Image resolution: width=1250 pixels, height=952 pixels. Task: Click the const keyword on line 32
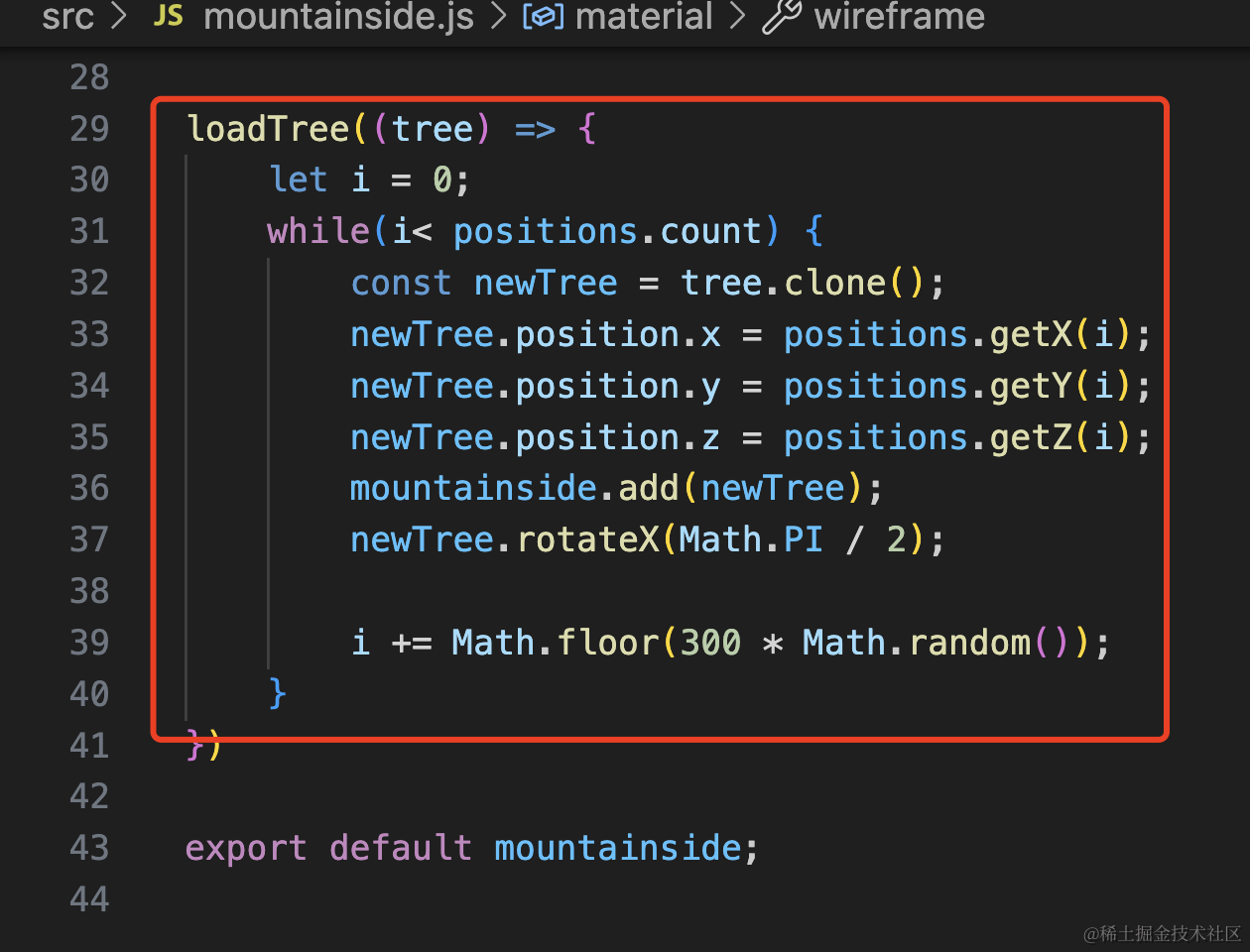tap(401, 283)
